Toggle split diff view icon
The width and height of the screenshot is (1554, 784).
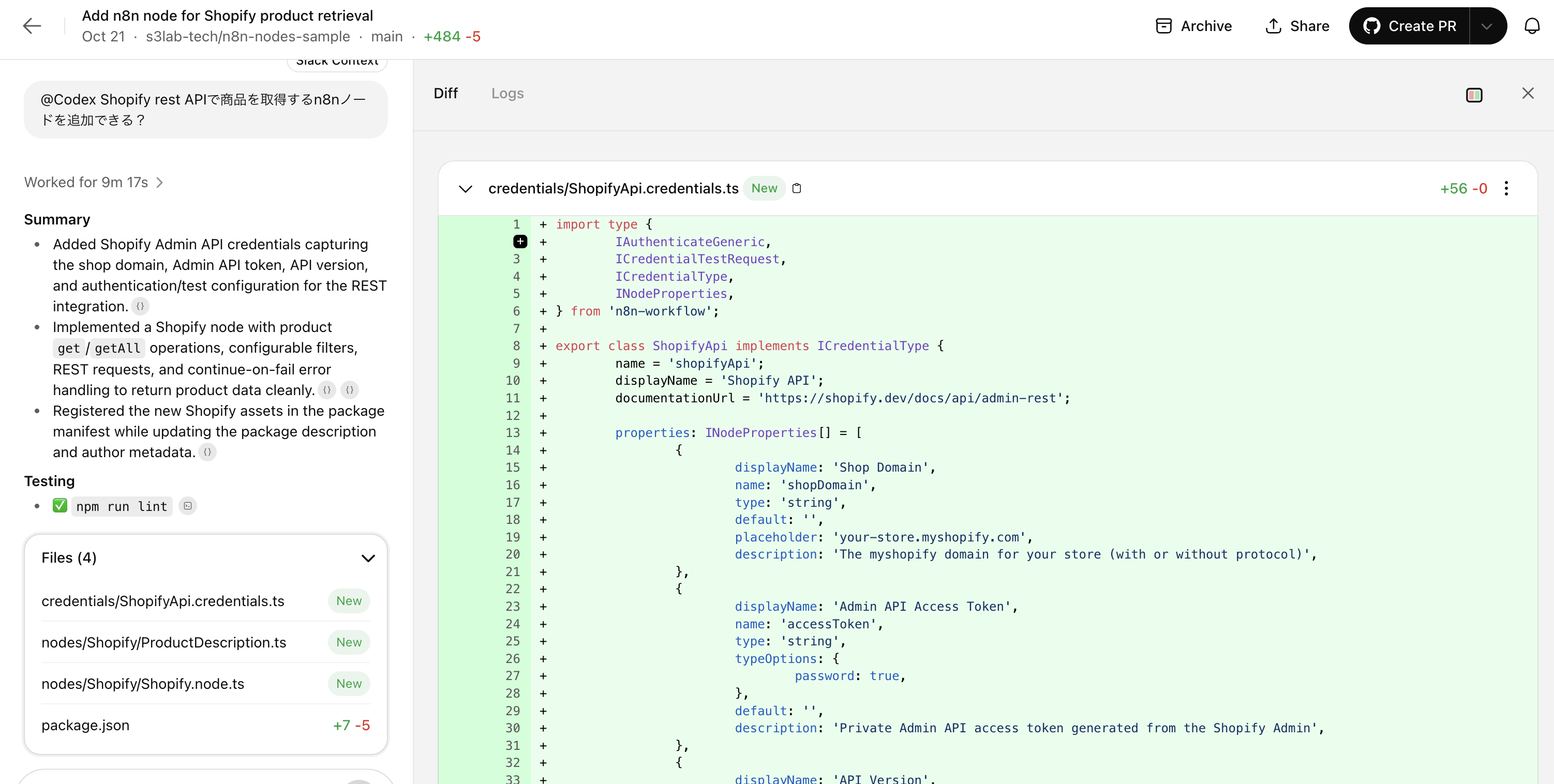[1474, 95]
